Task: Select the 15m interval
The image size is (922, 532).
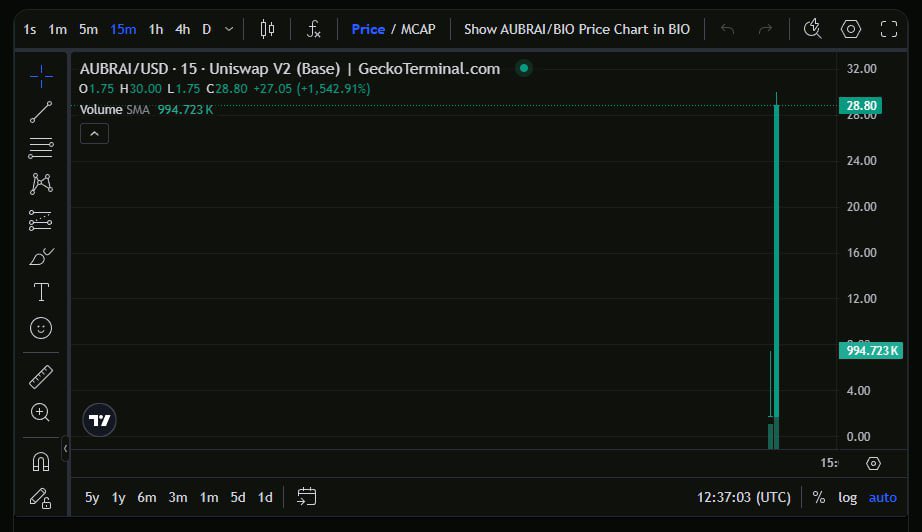Action: point(123,29)
